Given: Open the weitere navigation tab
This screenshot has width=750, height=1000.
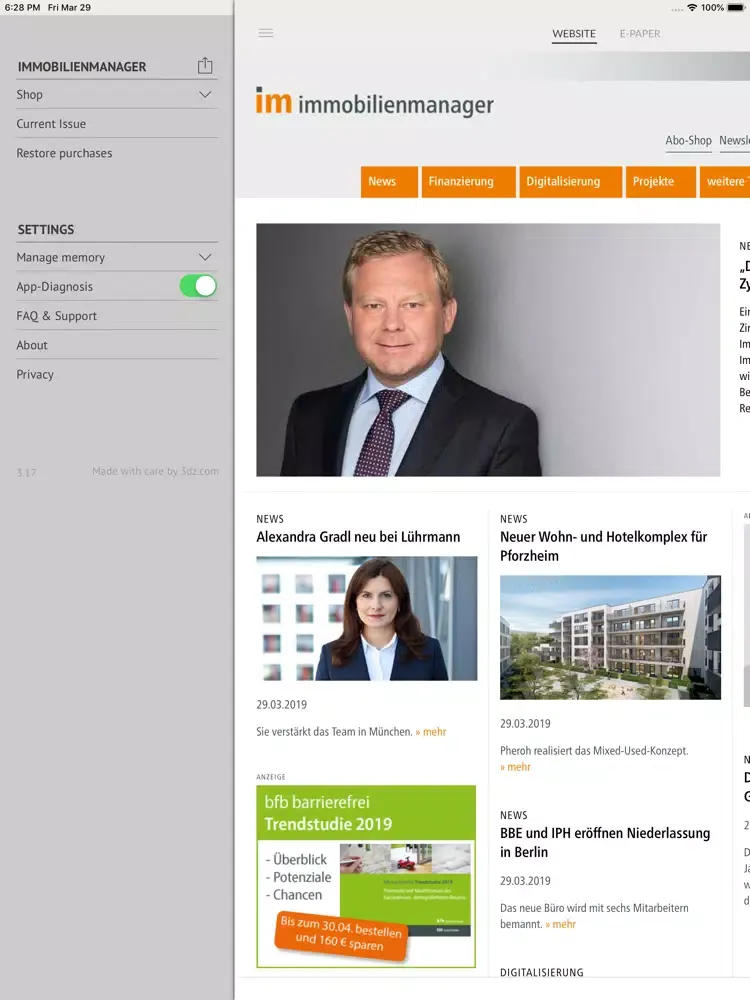Looking at the screenshot, I should click(725, 182).
